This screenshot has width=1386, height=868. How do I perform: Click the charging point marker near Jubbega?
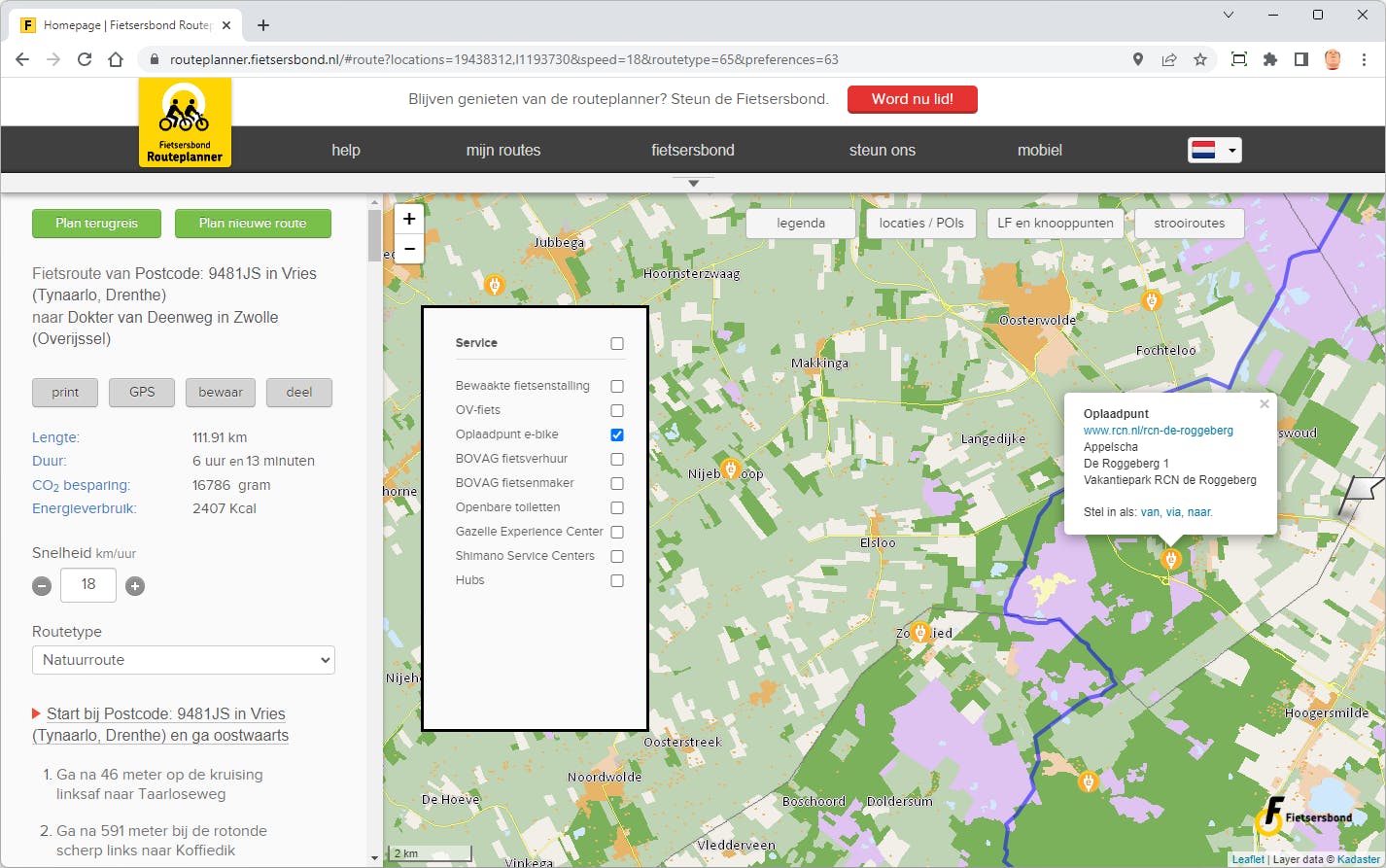pyautogui.click(x=494, y=285)
